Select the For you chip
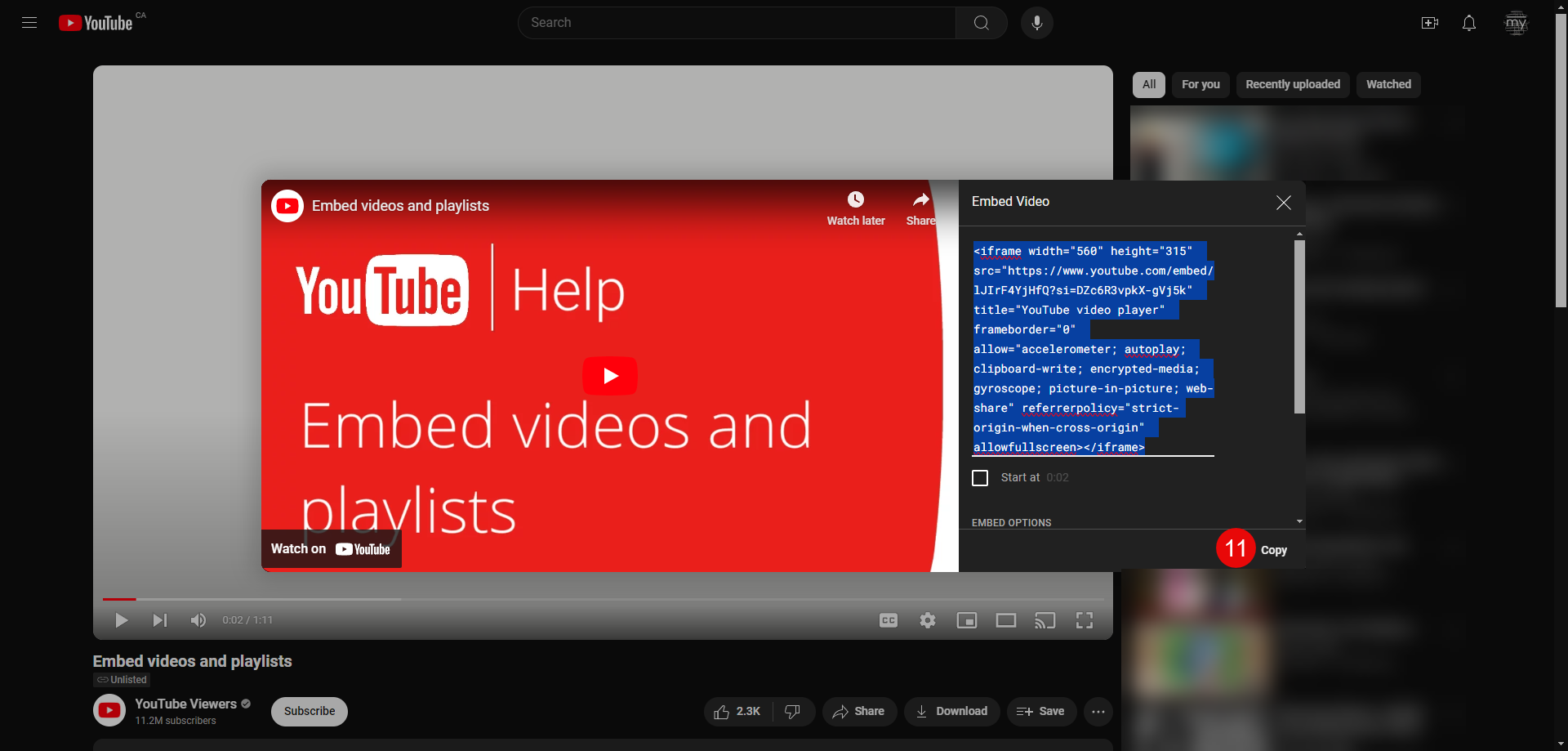 click(x=1200, y=84)
